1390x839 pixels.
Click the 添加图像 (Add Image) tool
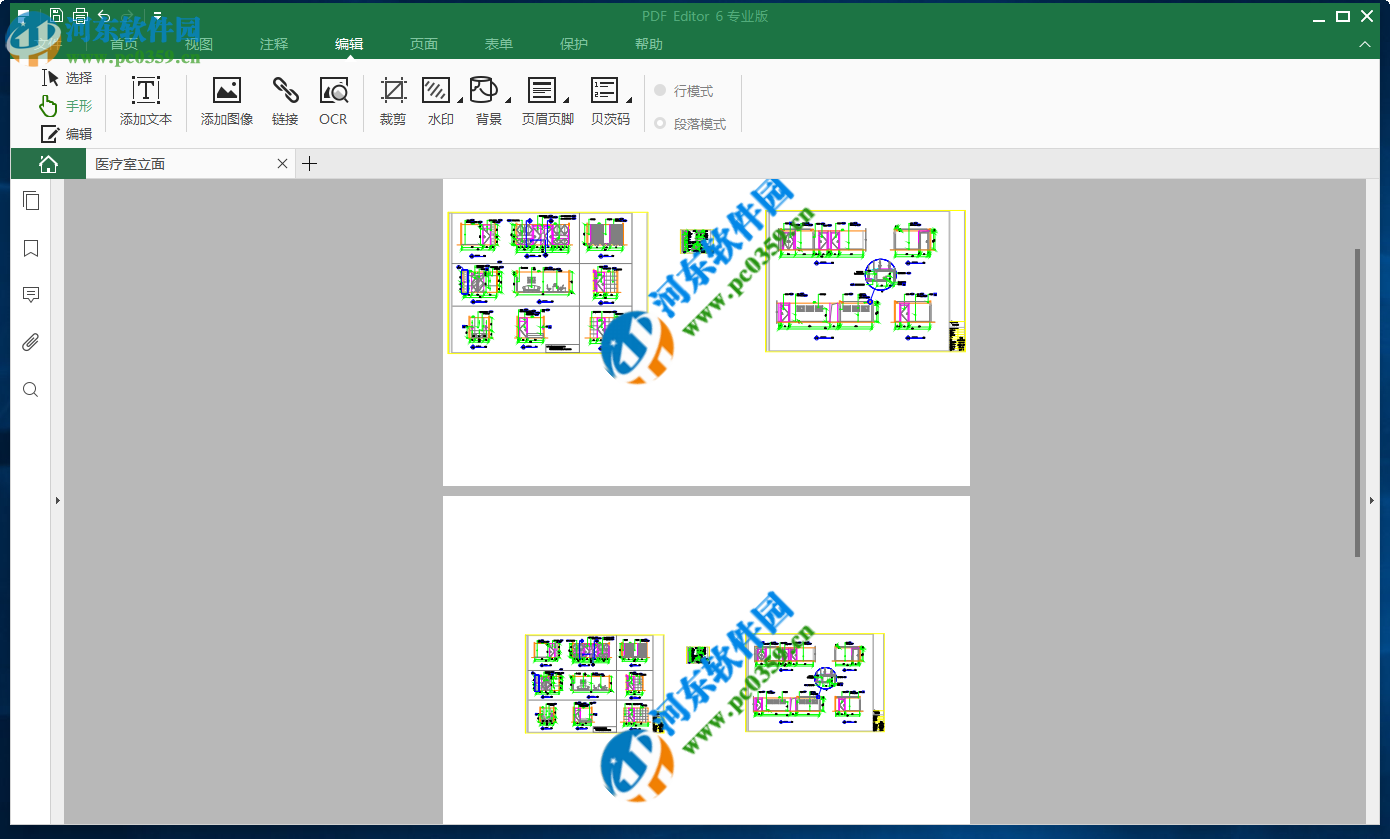pyautogui.click(x=226, y=100)
